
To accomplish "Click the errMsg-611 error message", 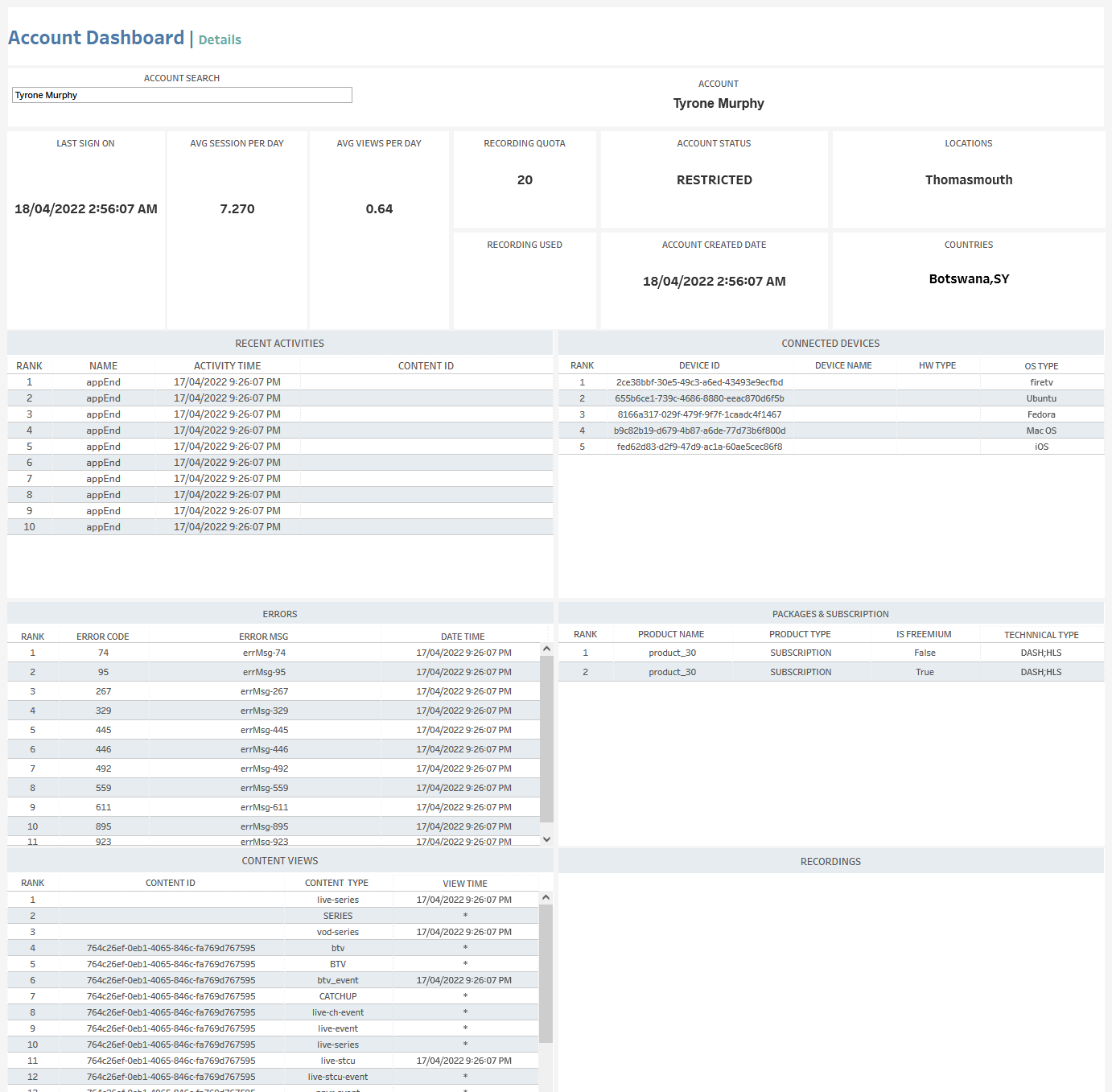I will point(264,807).
